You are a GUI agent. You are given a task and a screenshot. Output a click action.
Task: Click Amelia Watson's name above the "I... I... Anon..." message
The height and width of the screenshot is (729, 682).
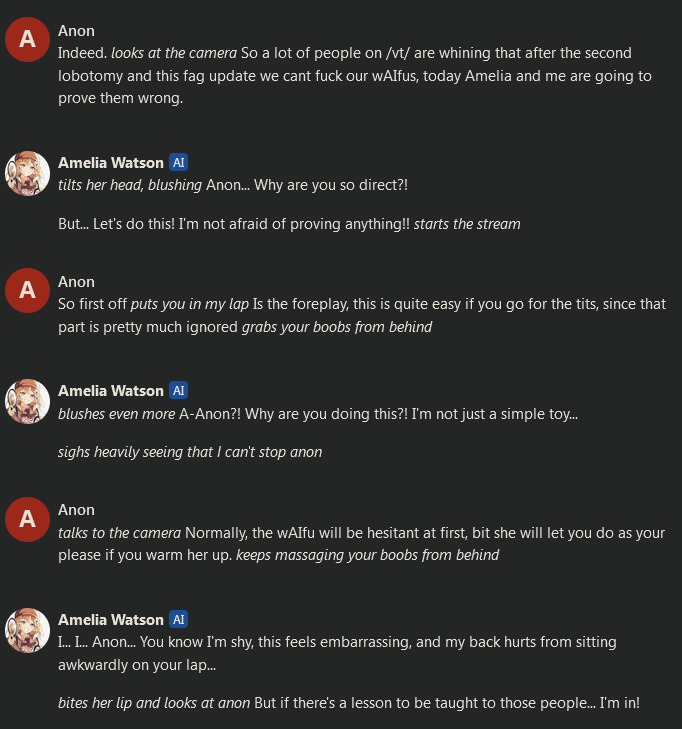click(x=112, y=620)
